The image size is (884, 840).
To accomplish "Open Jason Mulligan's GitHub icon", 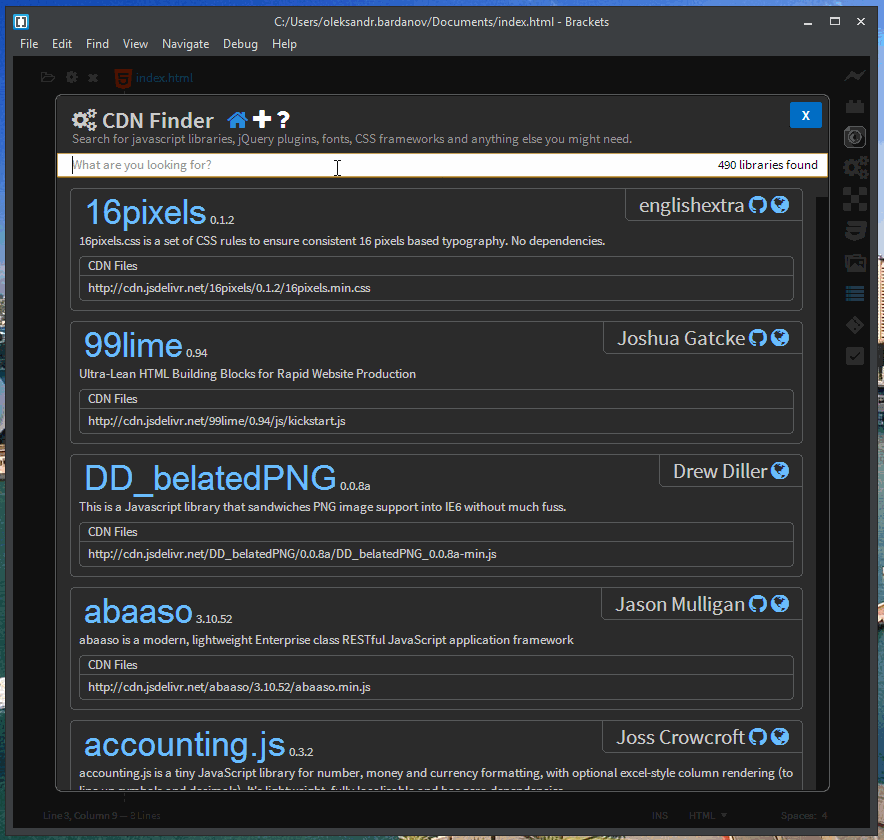I will click(x=758, y=604).
